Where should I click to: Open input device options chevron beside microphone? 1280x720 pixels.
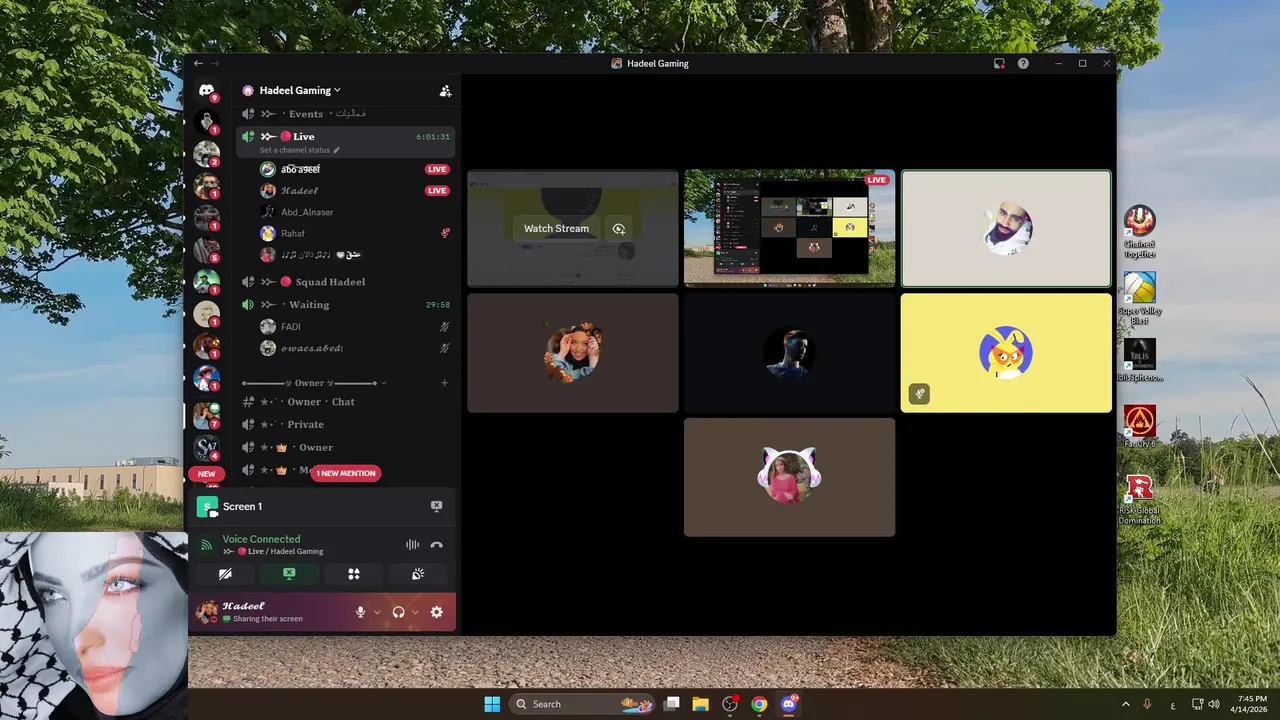(377, 612)
